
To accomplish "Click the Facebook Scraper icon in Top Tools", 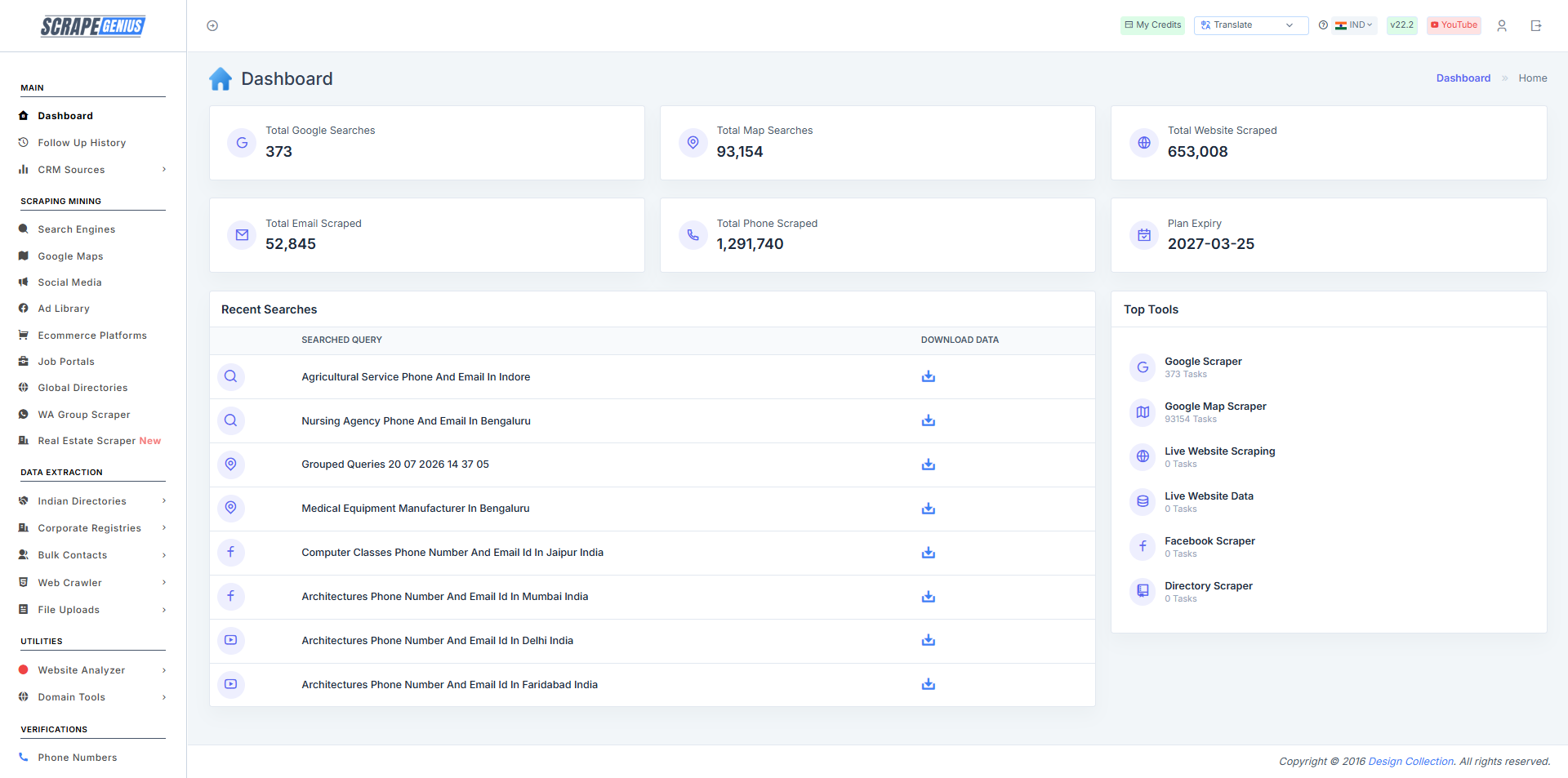I will click(x=1143, y=546).
